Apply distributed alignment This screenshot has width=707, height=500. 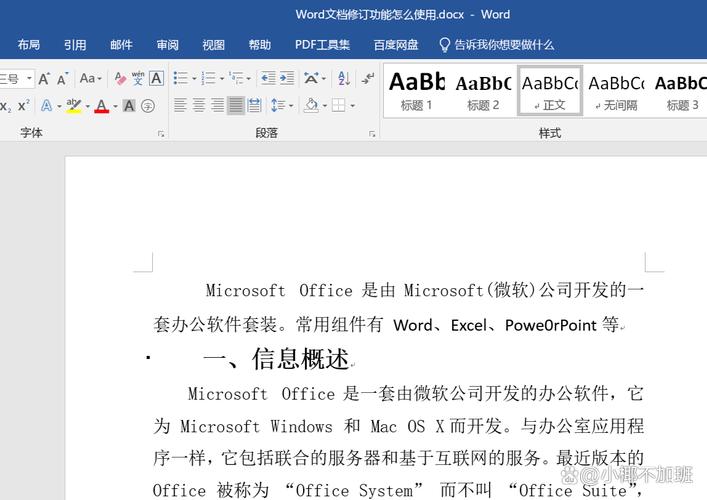tap(254, 106)
